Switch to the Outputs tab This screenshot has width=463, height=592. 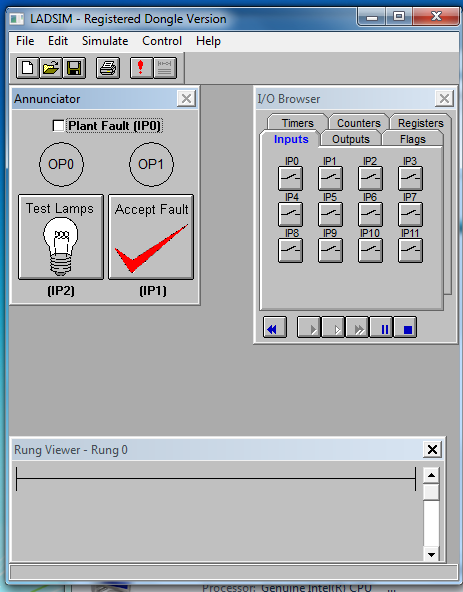click(x=351, y=139)
